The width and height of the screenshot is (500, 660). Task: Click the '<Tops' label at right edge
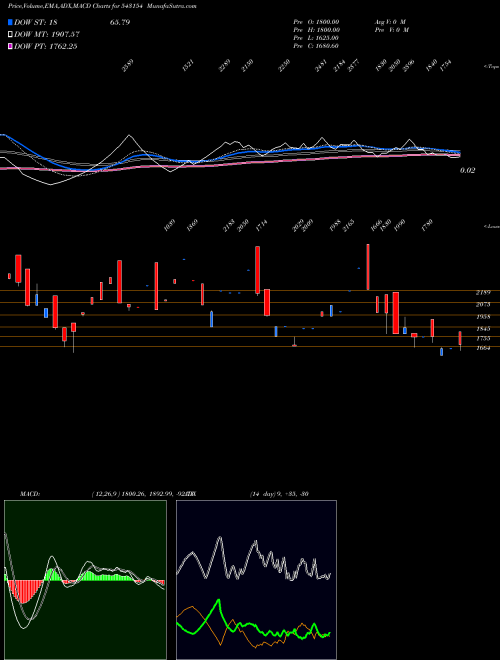(x=491, y=67)
